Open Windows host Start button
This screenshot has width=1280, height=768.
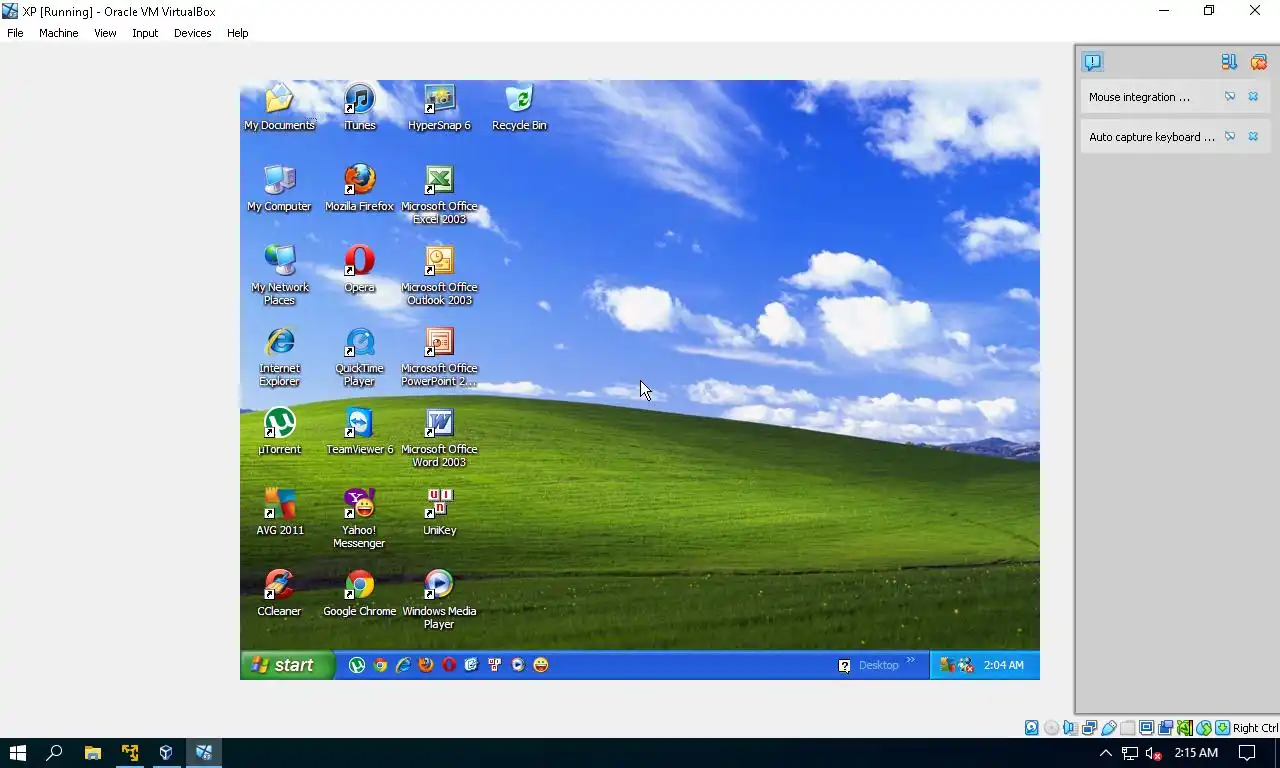point(17,753)
